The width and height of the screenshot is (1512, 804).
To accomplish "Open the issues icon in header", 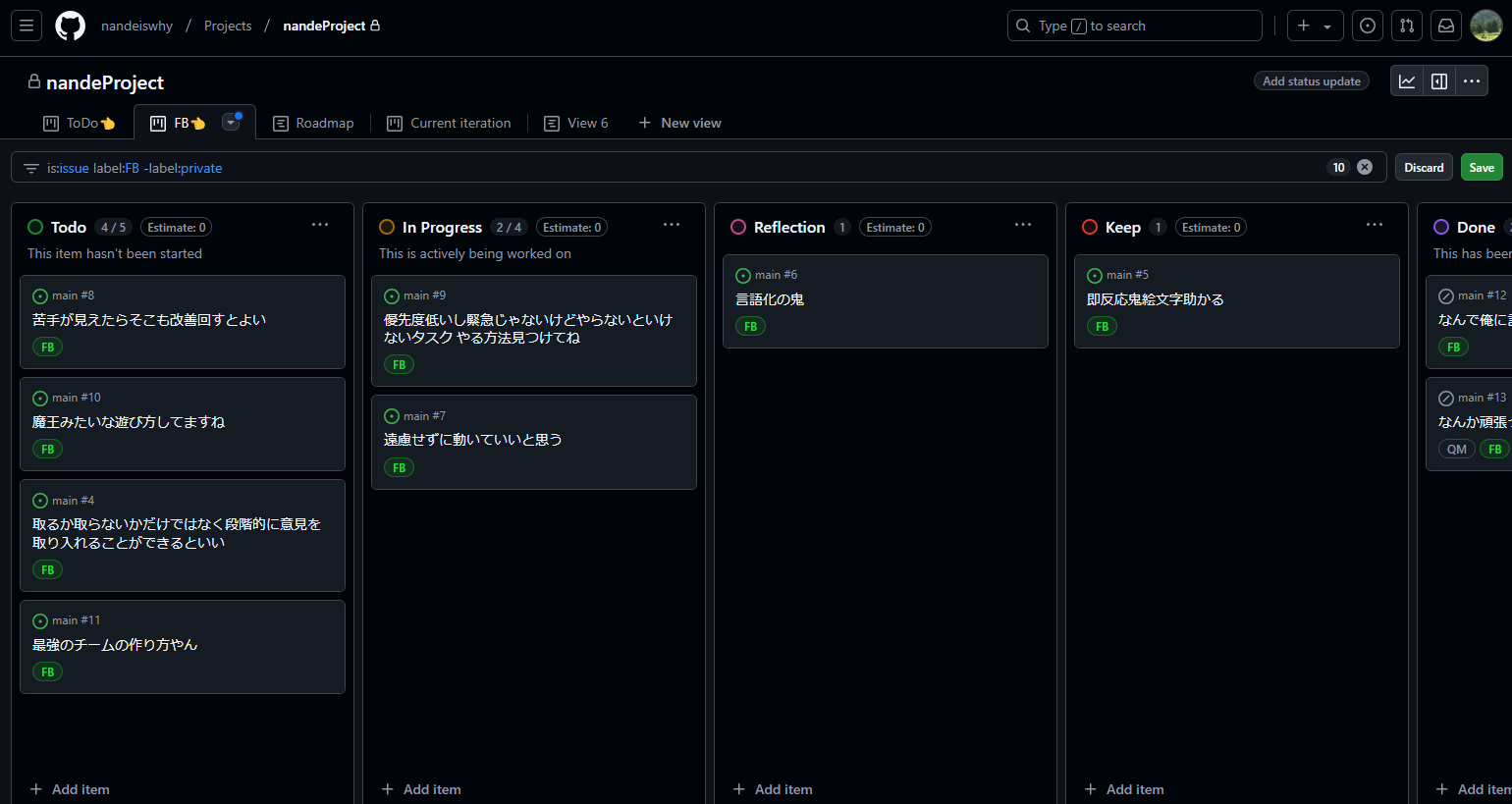I will pyautogui.click(x=1368, y=26).
